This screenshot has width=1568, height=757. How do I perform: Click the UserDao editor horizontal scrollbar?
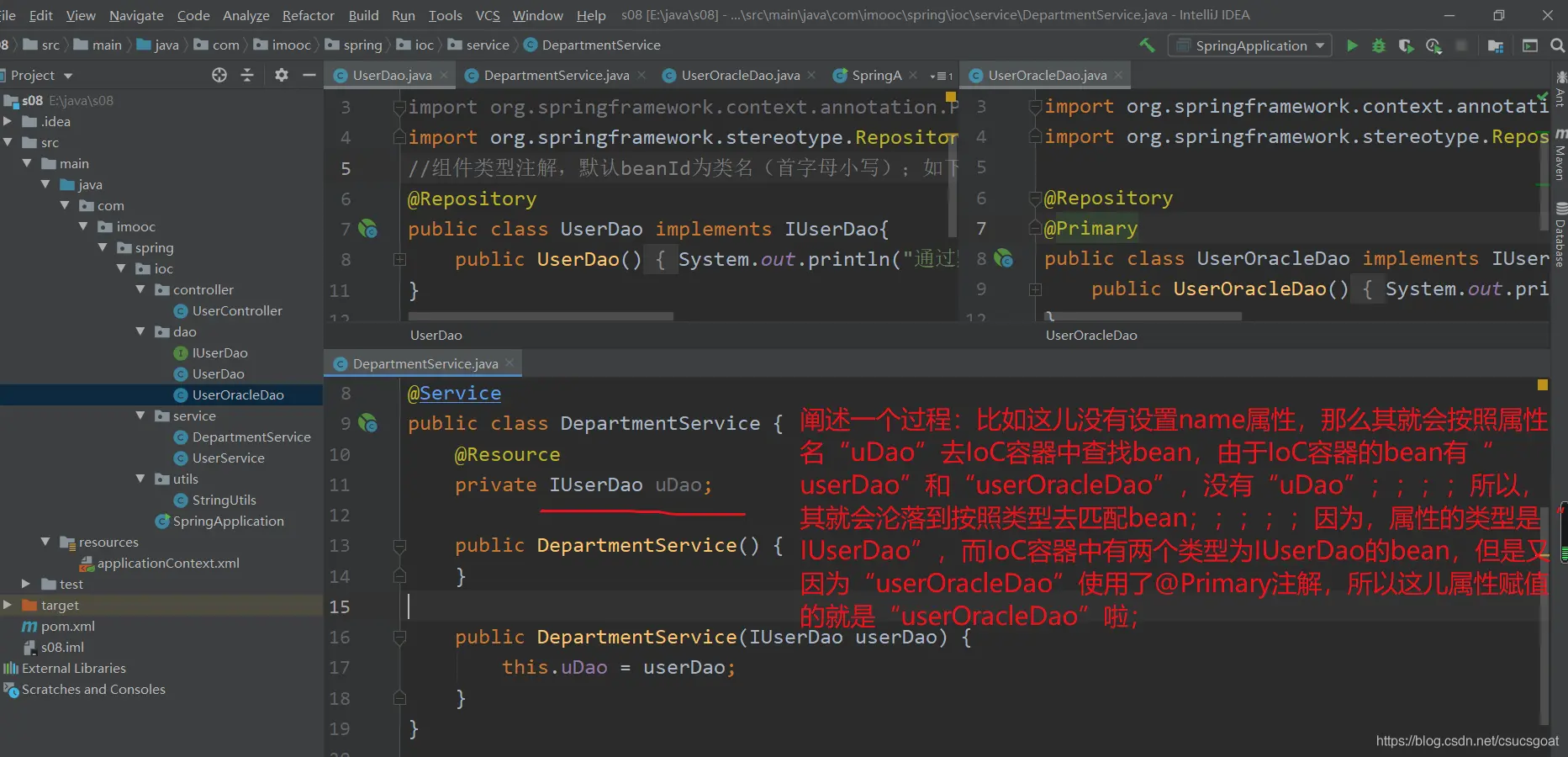coord(541,316)
